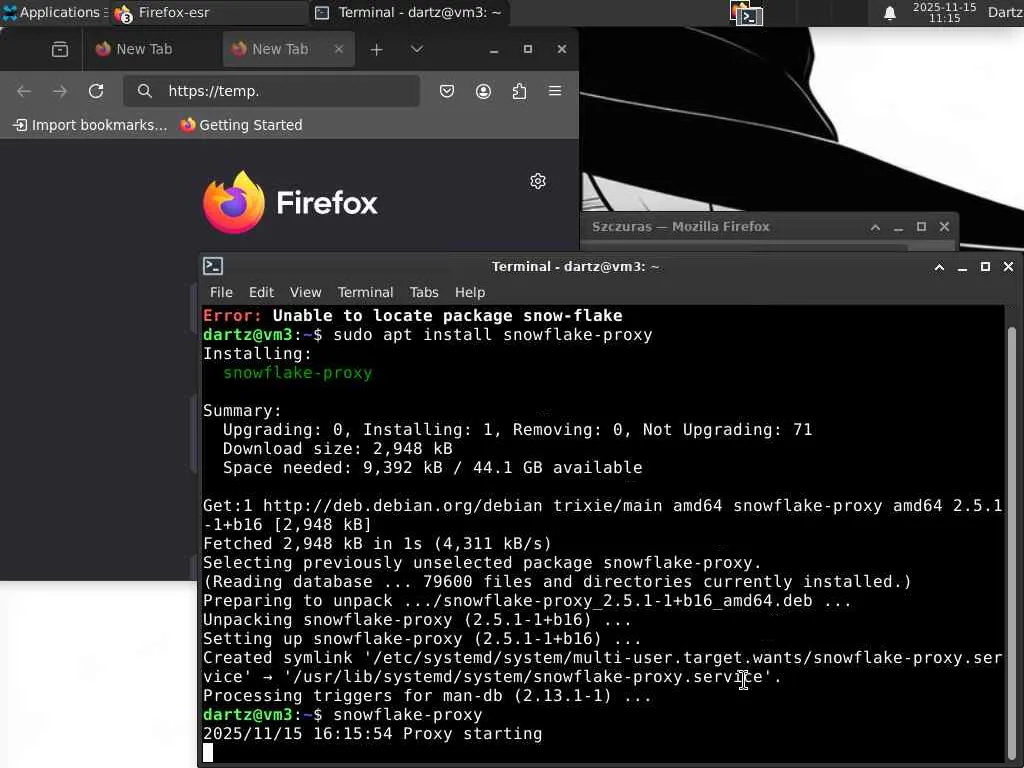Viewport: 1024px width, 768px height.
Task: Open the Pocket save icon
Action: point(447,91)
